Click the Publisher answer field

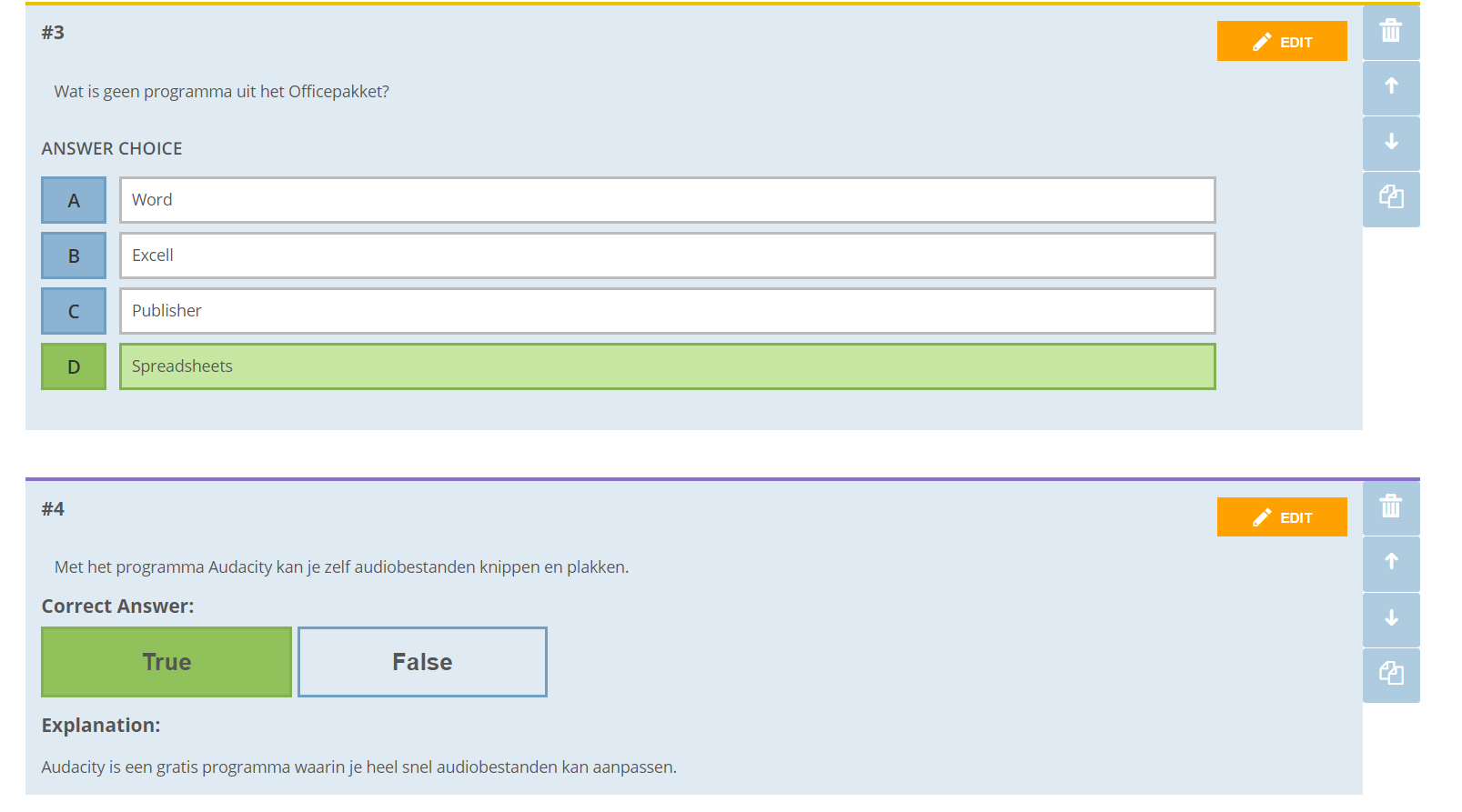(668, 311)
